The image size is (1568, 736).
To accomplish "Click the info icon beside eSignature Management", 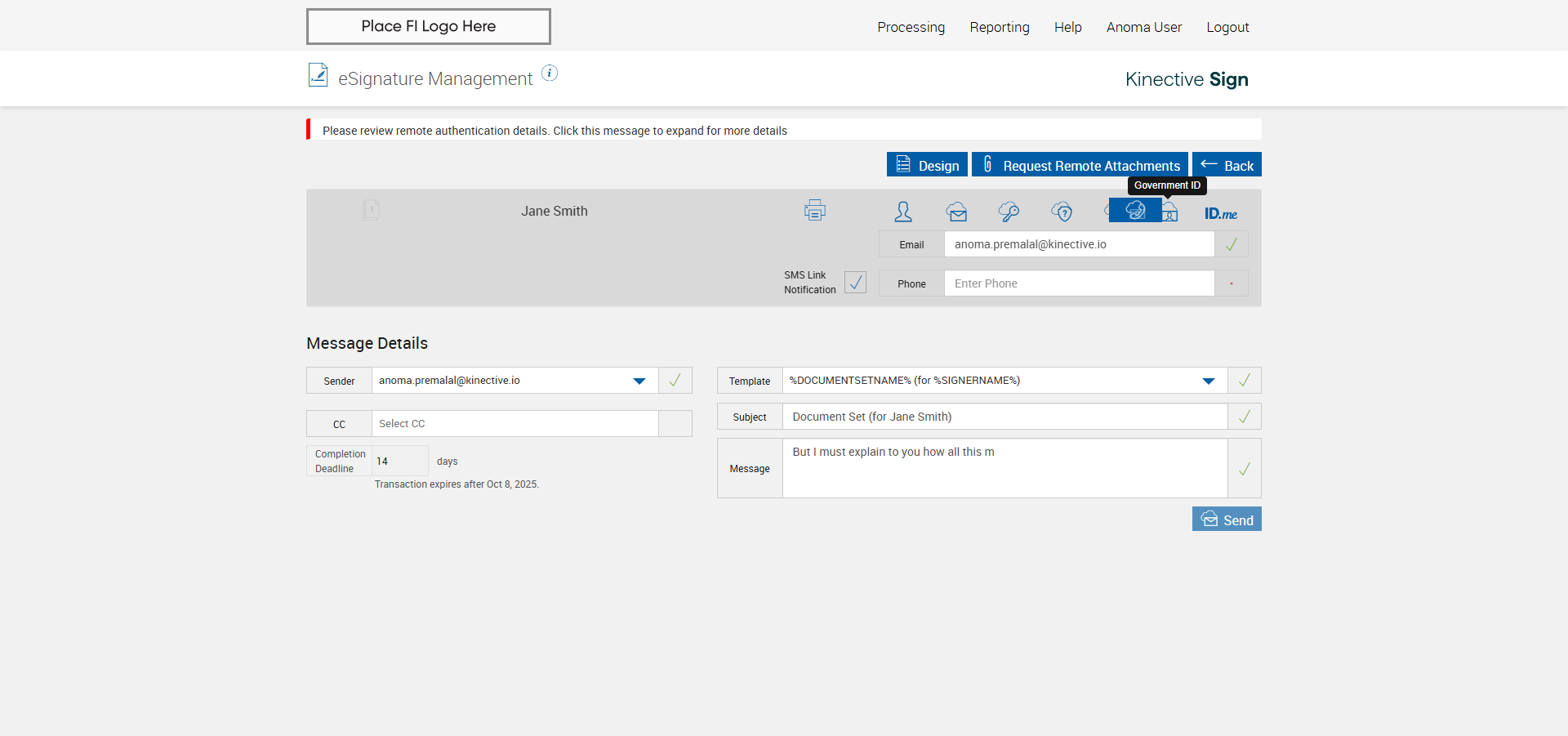I will pos(550,74).
